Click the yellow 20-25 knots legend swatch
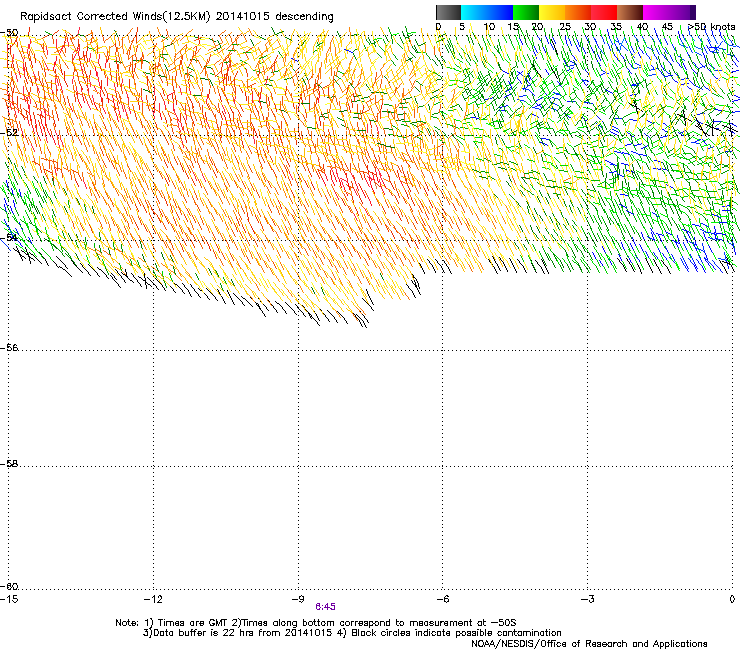 coord(552,12)
